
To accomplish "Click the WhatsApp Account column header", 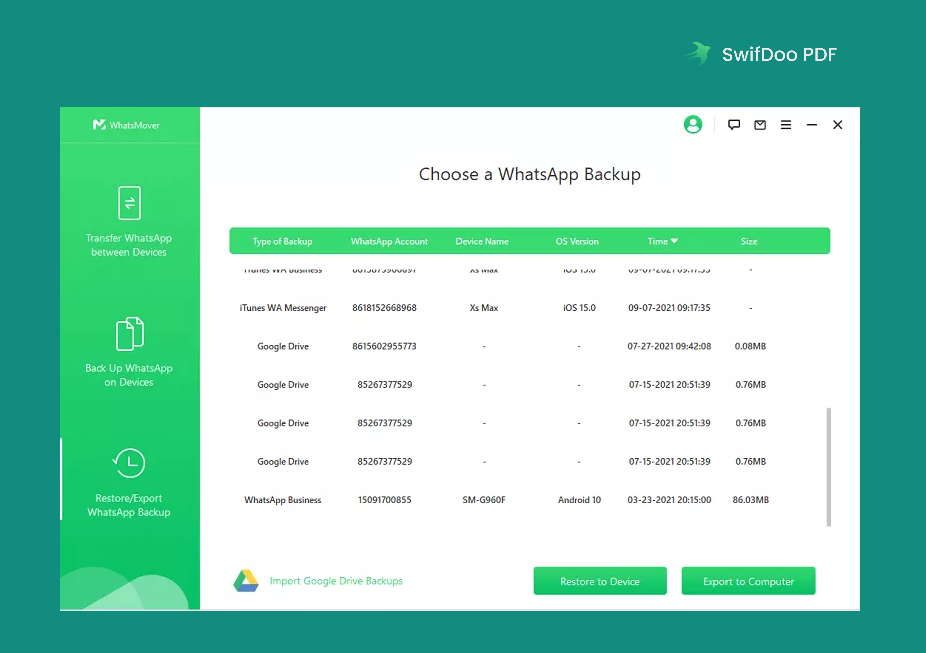I will coord(389,241).
